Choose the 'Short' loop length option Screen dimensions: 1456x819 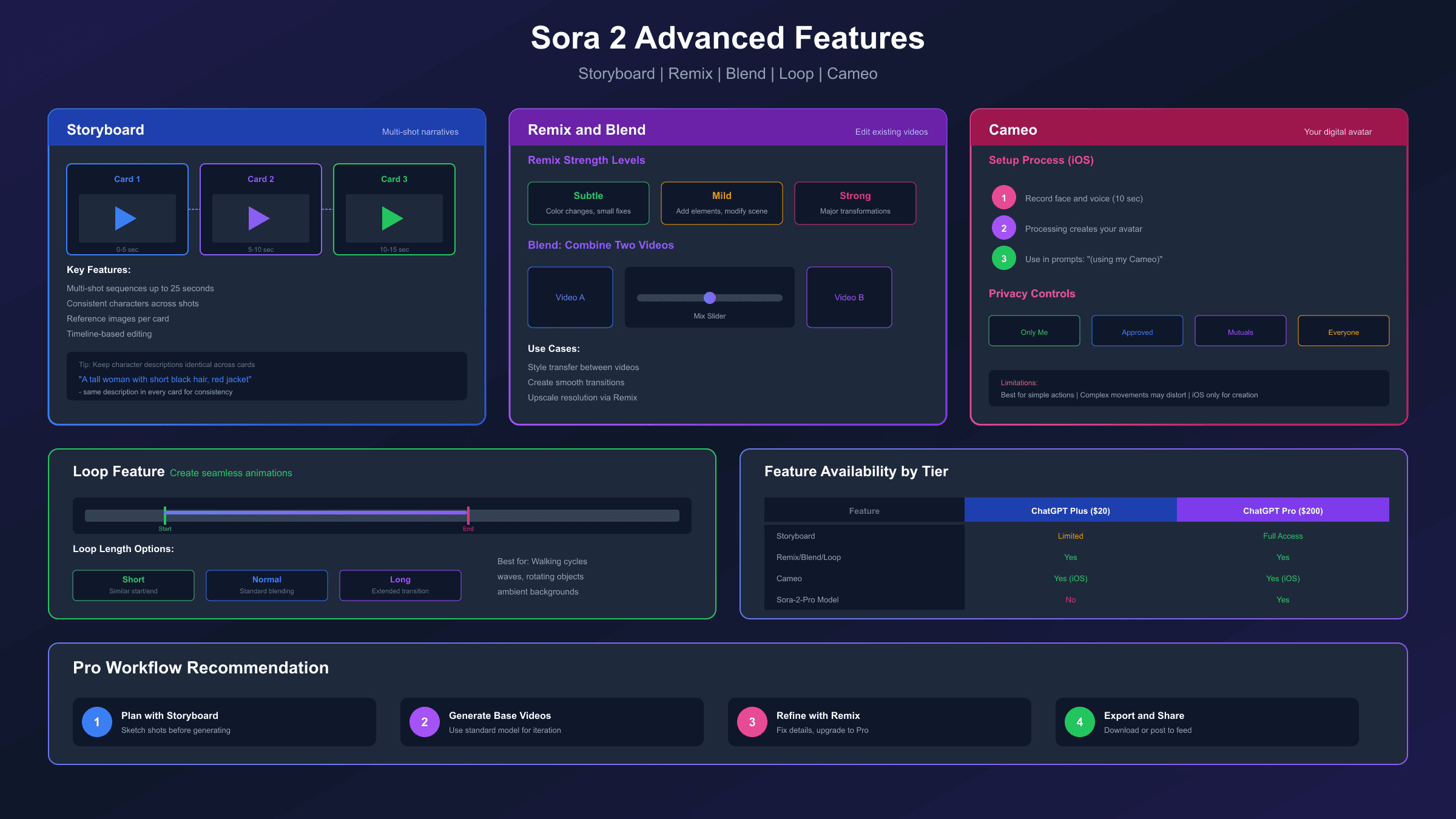click(x=133, y=584)
